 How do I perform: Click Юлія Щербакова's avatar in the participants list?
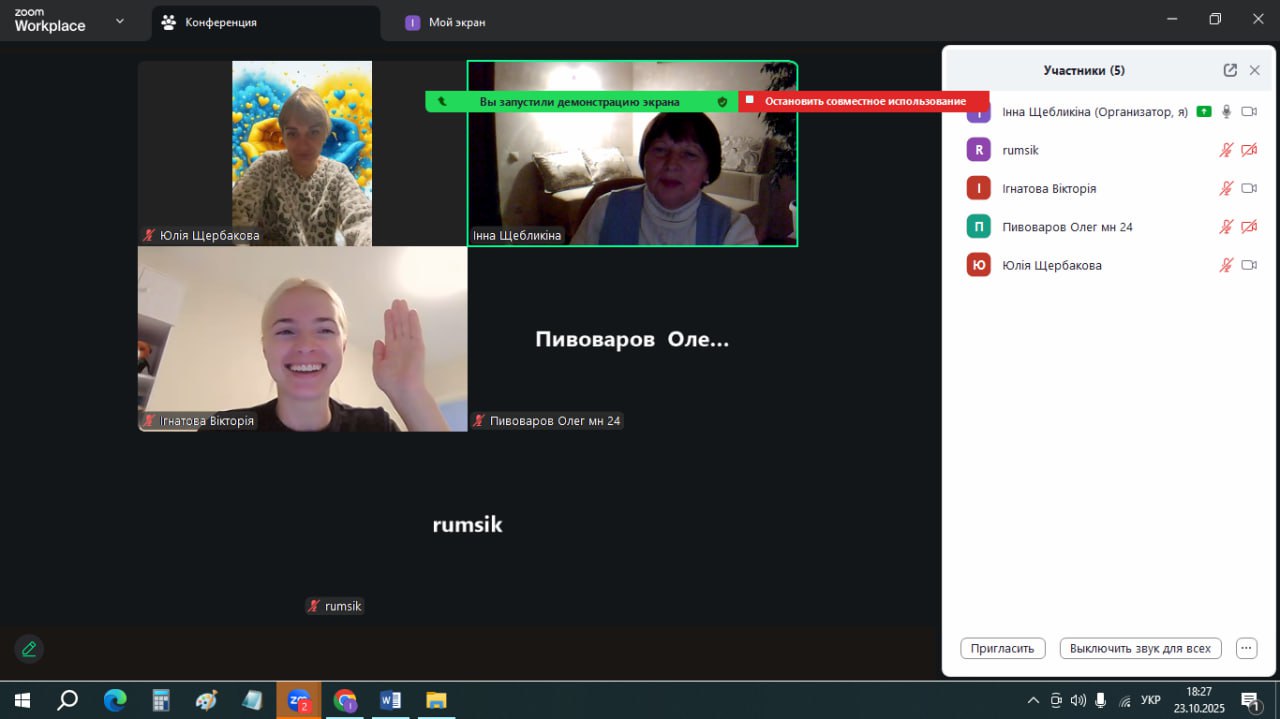(978, 265)
